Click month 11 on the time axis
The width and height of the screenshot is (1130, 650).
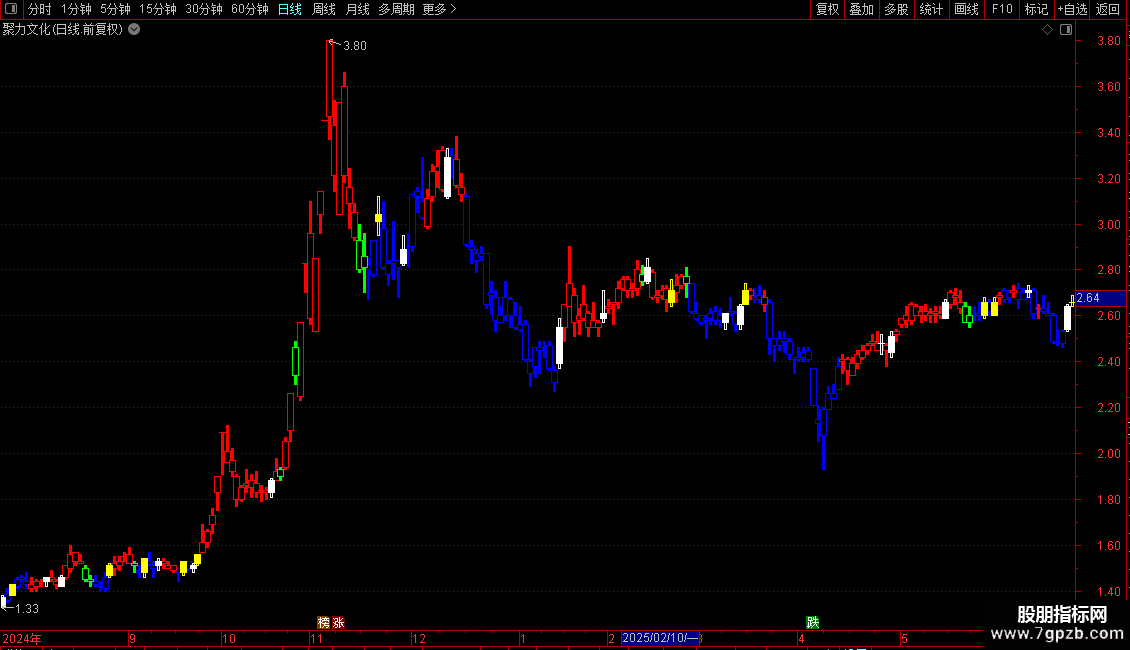pyautogui.click(x=316, y=638)
